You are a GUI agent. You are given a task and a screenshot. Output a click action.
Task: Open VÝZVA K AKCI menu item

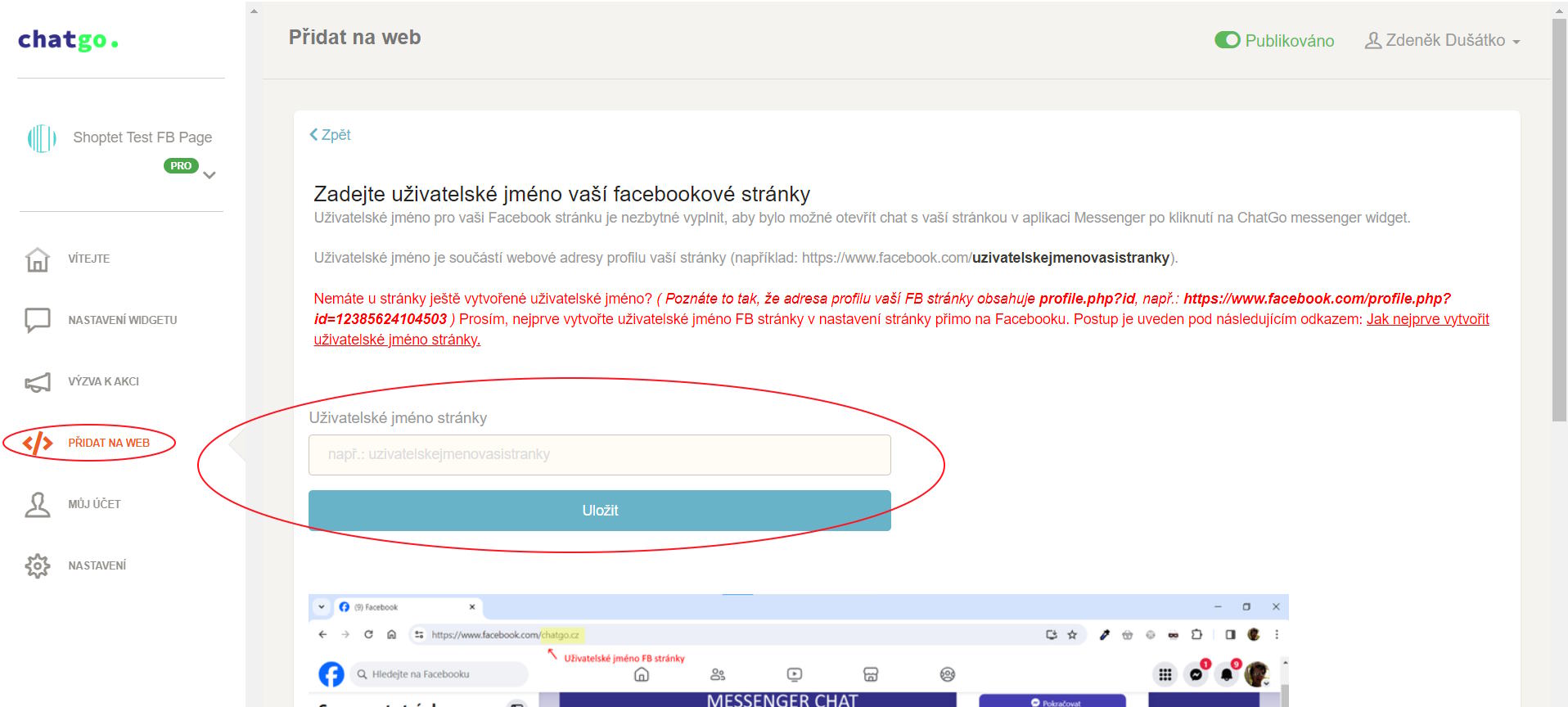tap(104, 381)
